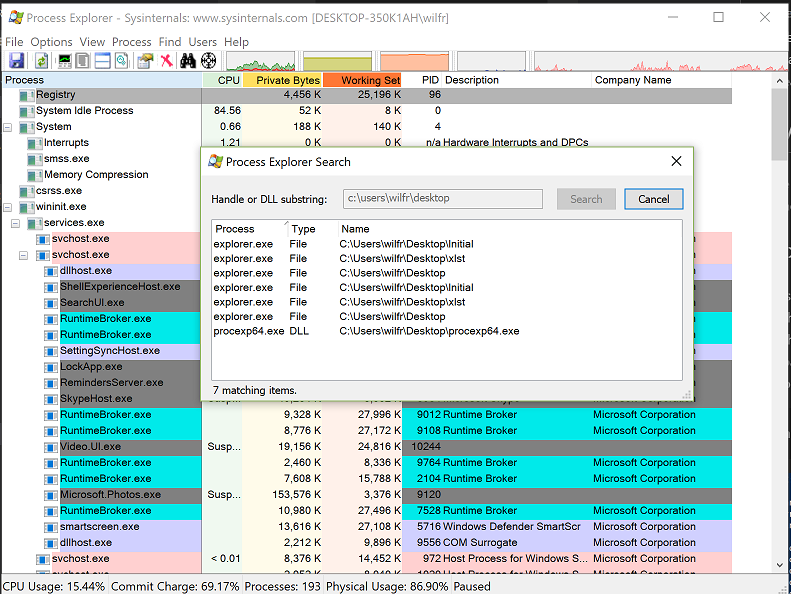The width and height of the screenshot is (791, 594).
Task: Click the icon beside smartscreen.exe
Action: click(50, 527)
